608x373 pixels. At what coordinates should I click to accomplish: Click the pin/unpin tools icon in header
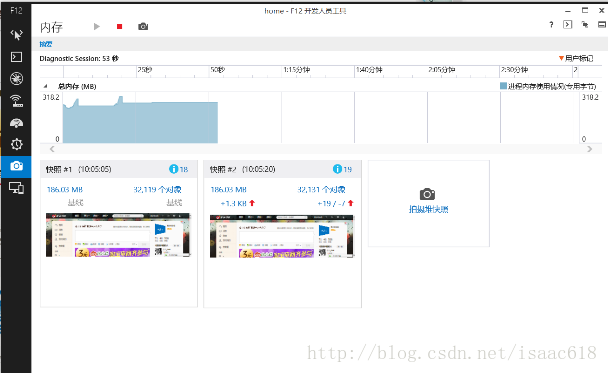pyautogui.click(x=585, y=25)
